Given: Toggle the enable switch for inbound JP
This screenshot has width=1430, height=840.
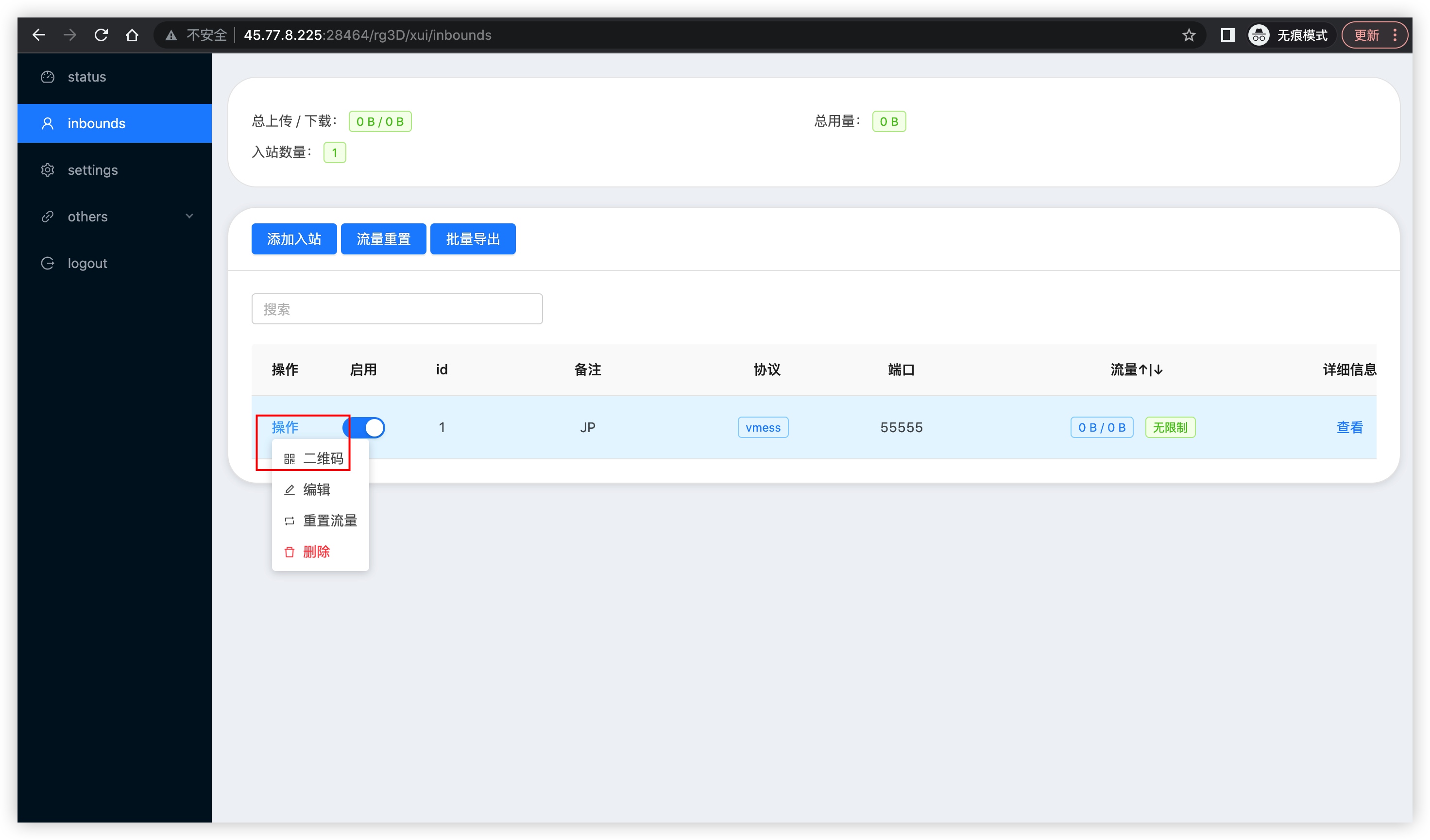Looking at the screenshot, I should tap(364, 427).
